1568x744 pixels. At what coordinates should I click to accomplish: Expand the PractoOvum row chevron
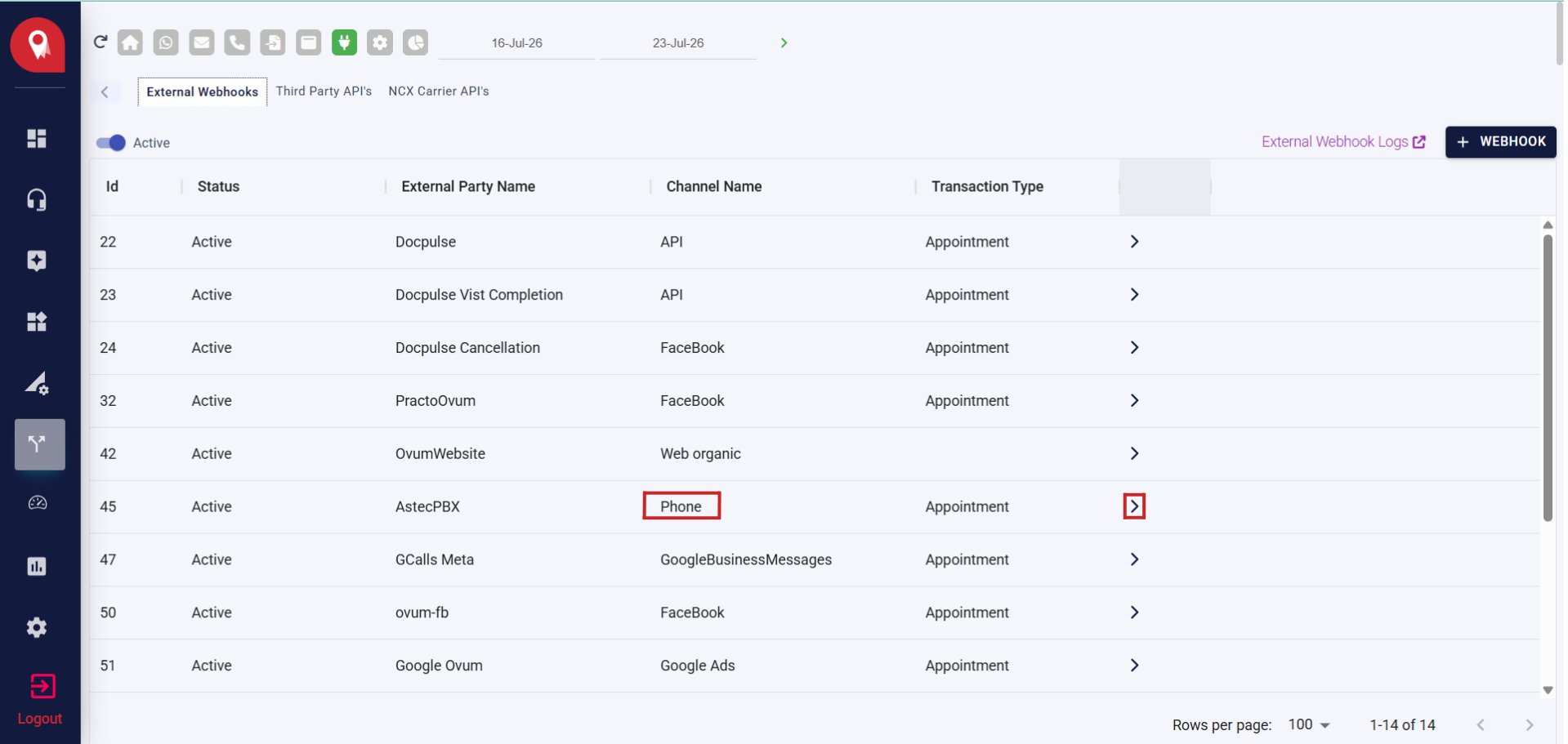[x=1134, y=400]
